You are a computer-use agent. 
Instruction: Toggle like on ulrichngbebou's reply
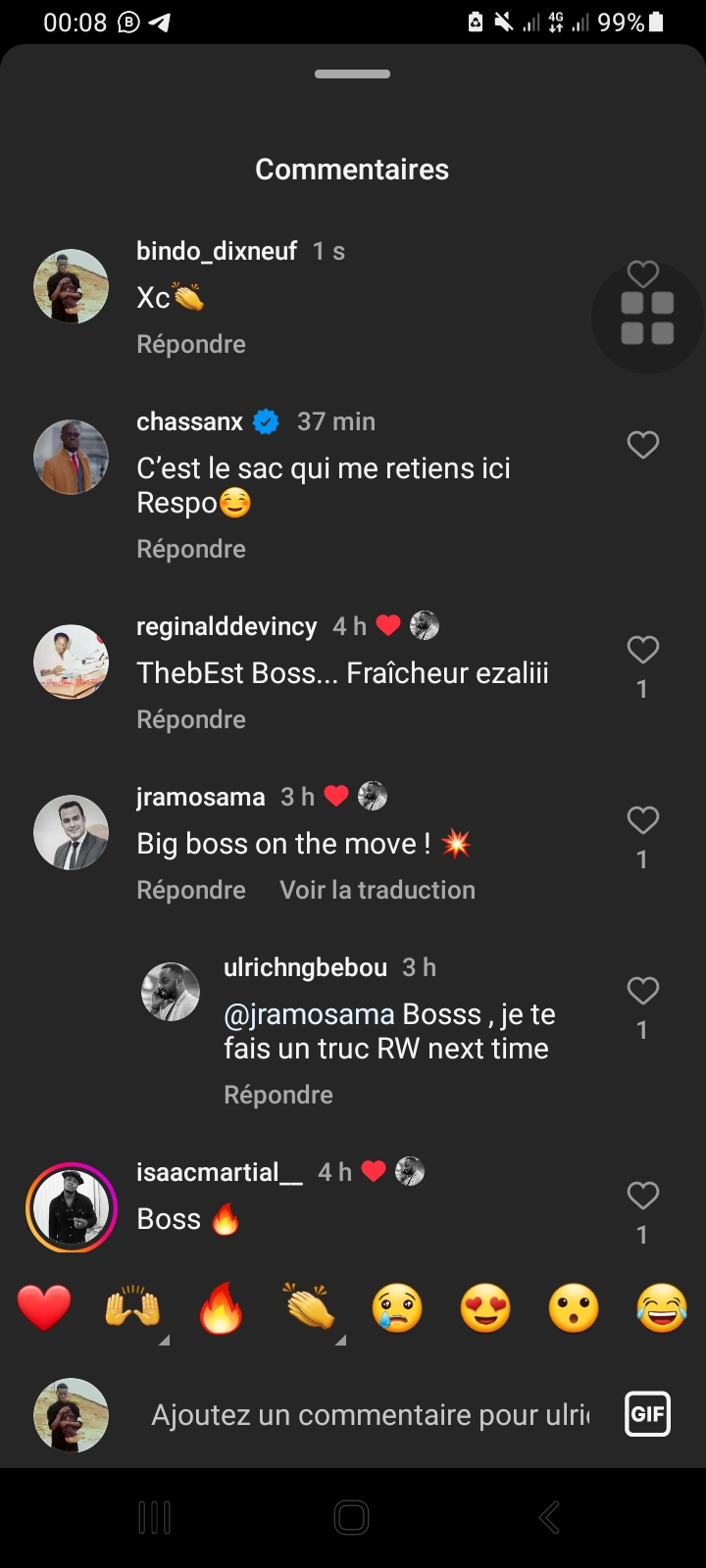(x=643, y=991)
